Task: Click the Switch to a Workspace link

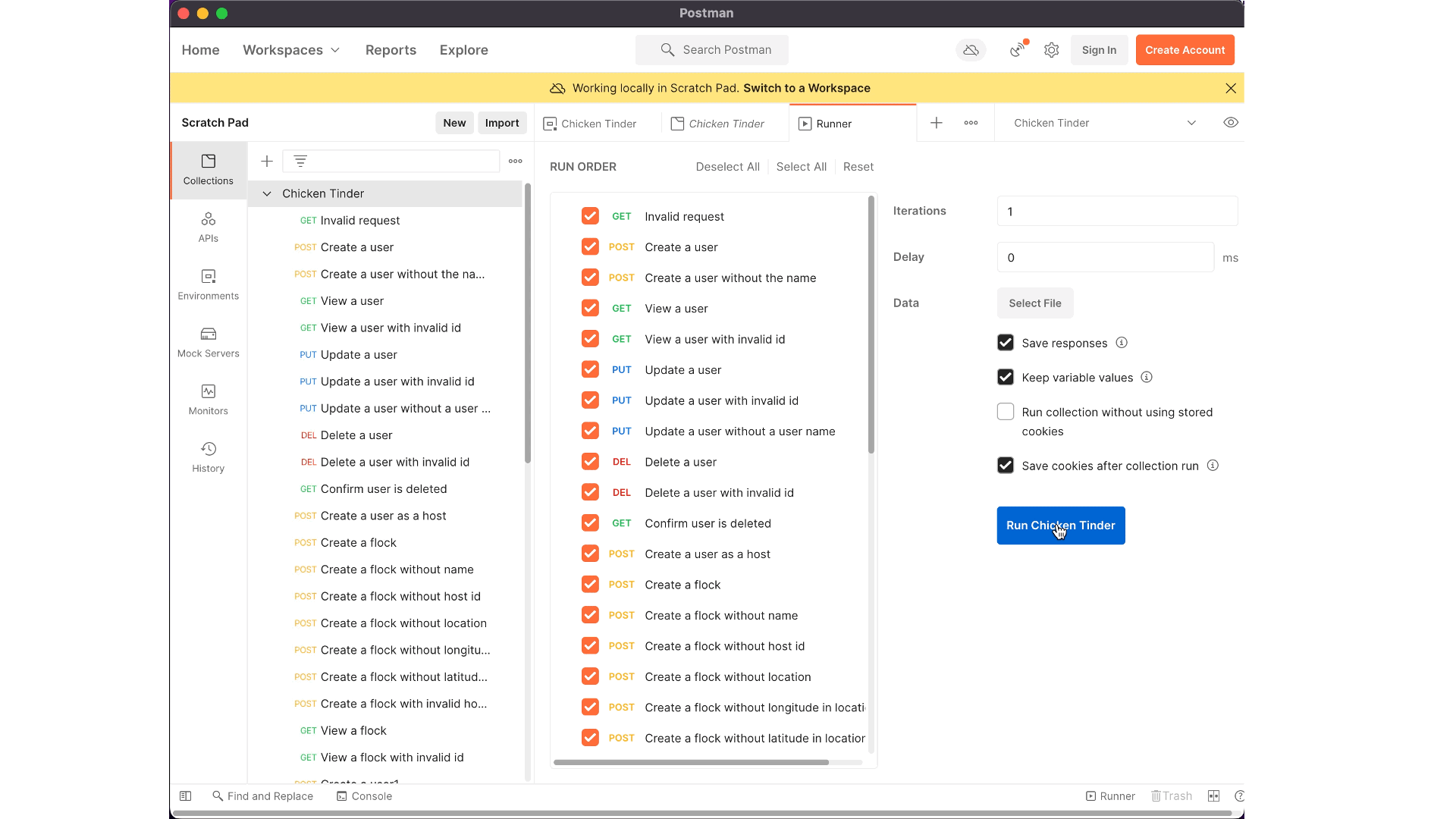Action: 806,88
